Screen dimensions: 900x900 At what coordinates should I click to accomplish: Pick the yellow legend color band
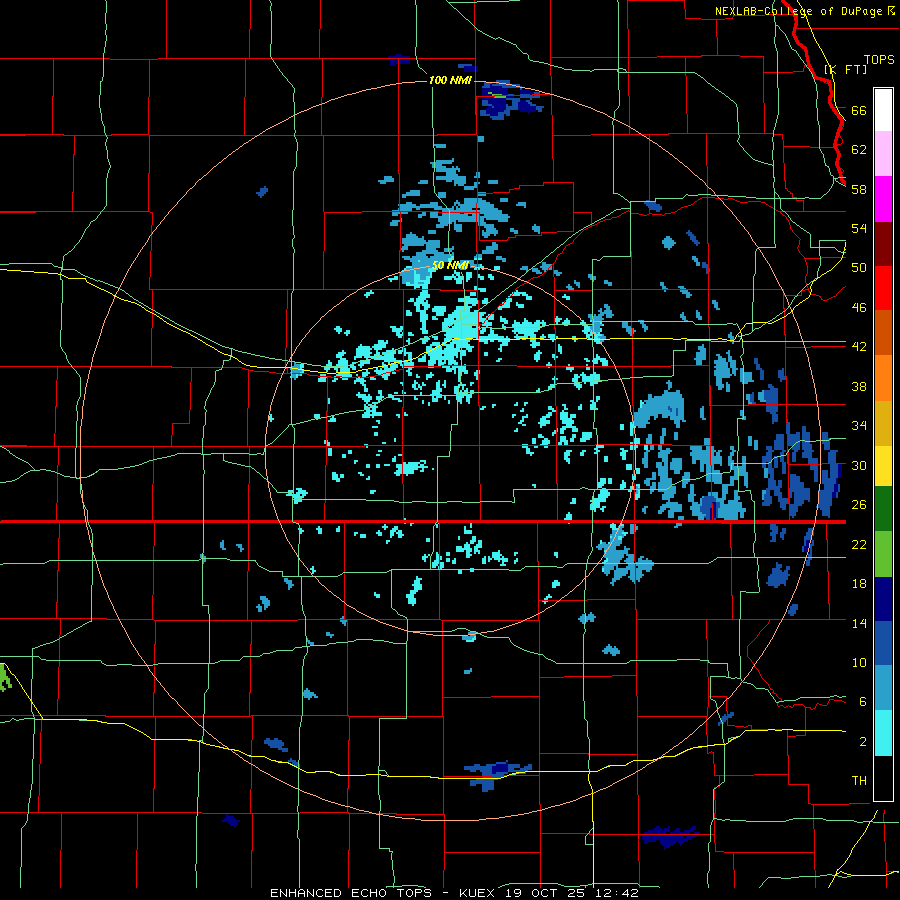[x=883, y=467]
